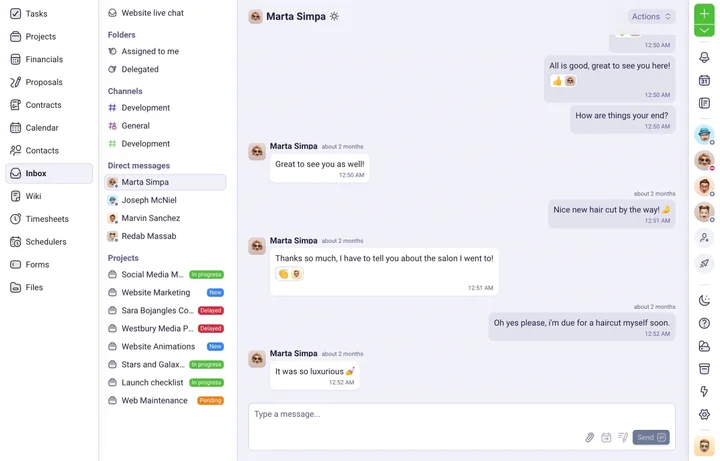This screenshot has width=720, height=461.
Task: Toggle the clapping hands reaction
Action: [283, 274]
